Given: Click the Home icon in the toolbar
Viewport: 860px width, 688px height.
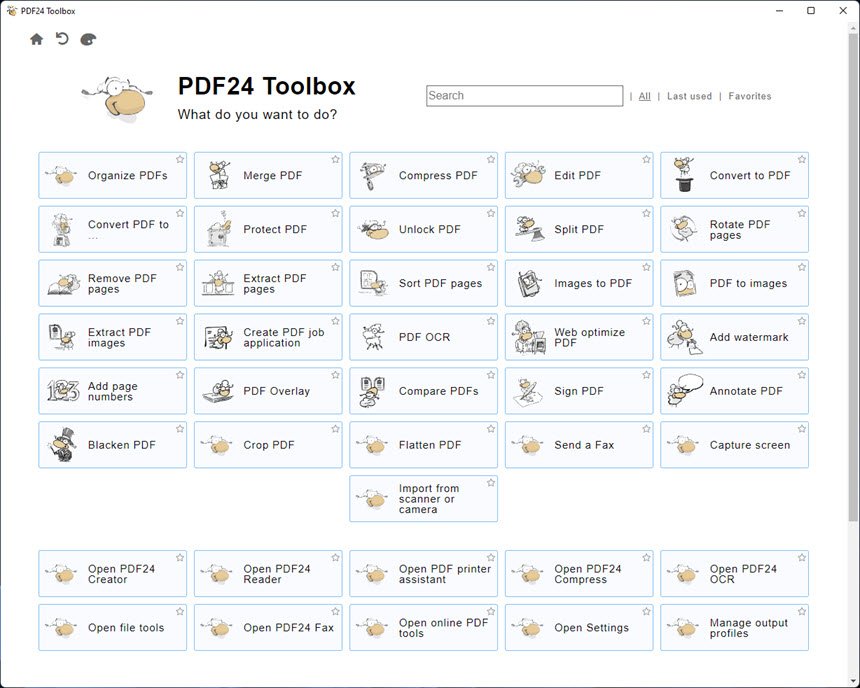Looking at the screenshot, I should click(x=36, y=39).
